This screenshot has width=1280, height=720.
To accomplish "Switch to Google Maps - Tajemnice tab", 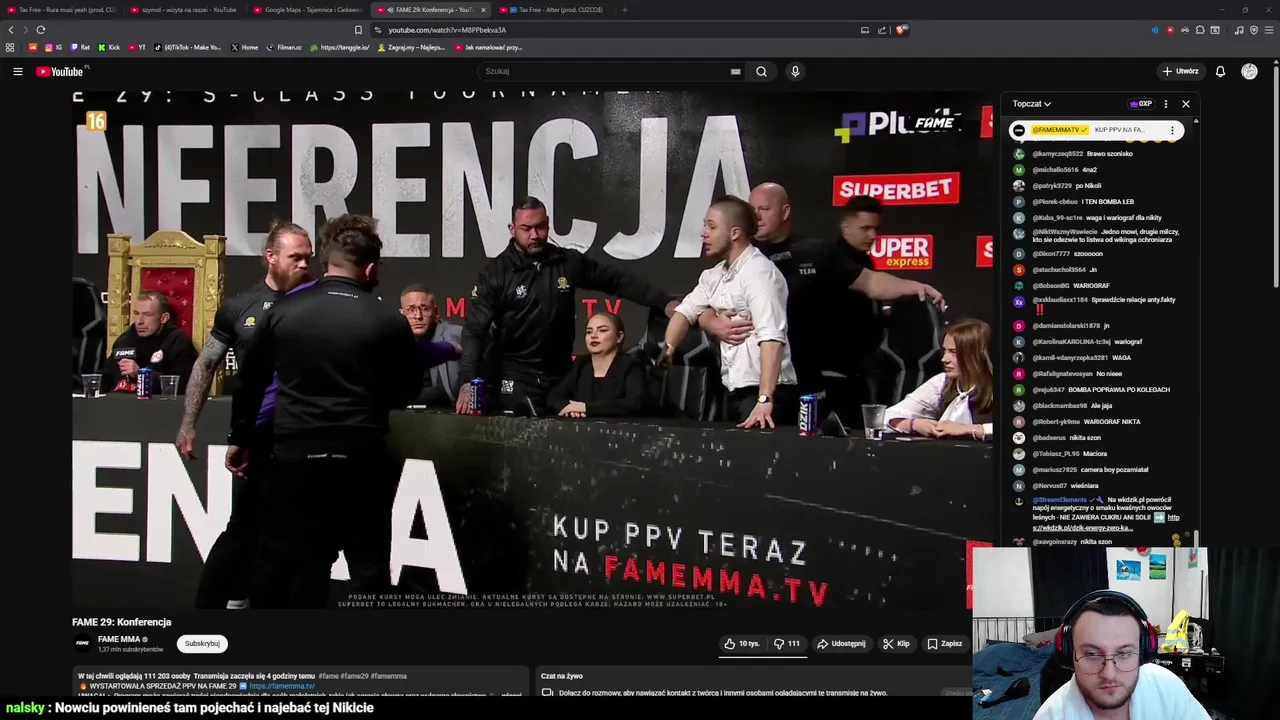I will (x=306, y=10).
